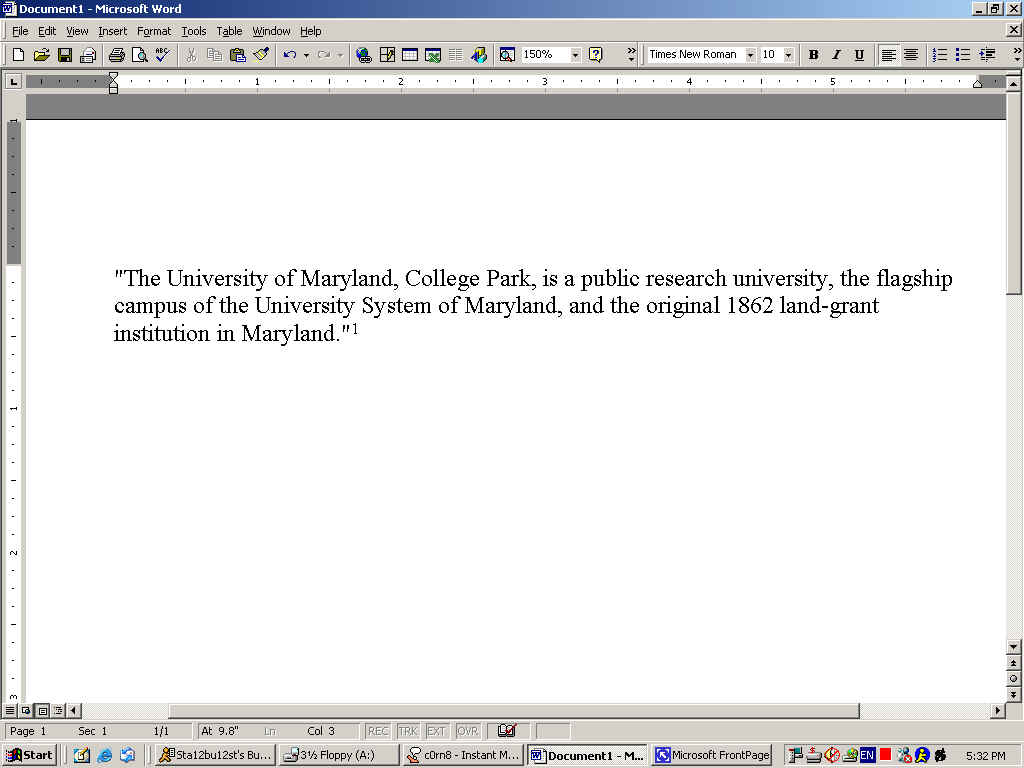Click the Bulleted list icon

click(962, 55)
